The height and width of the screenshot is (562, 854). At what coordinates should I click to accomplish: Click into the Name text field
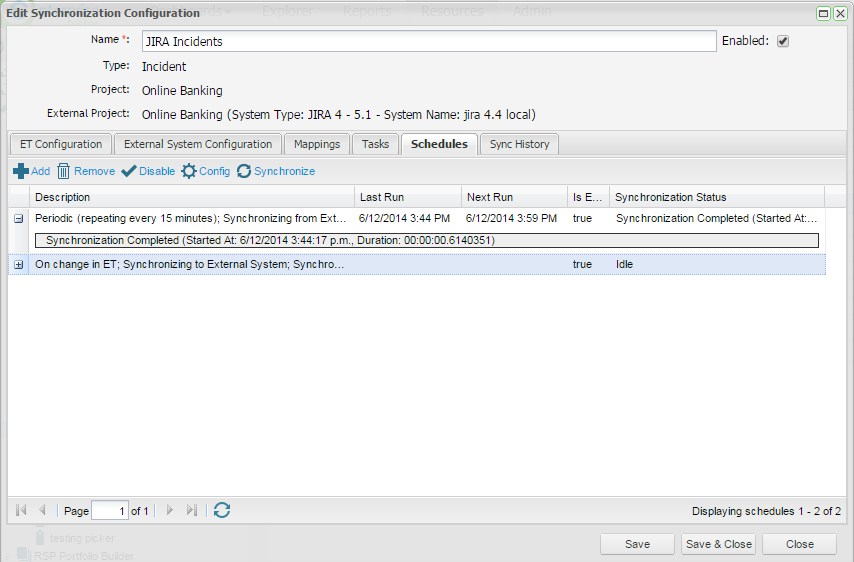(427, 41)
